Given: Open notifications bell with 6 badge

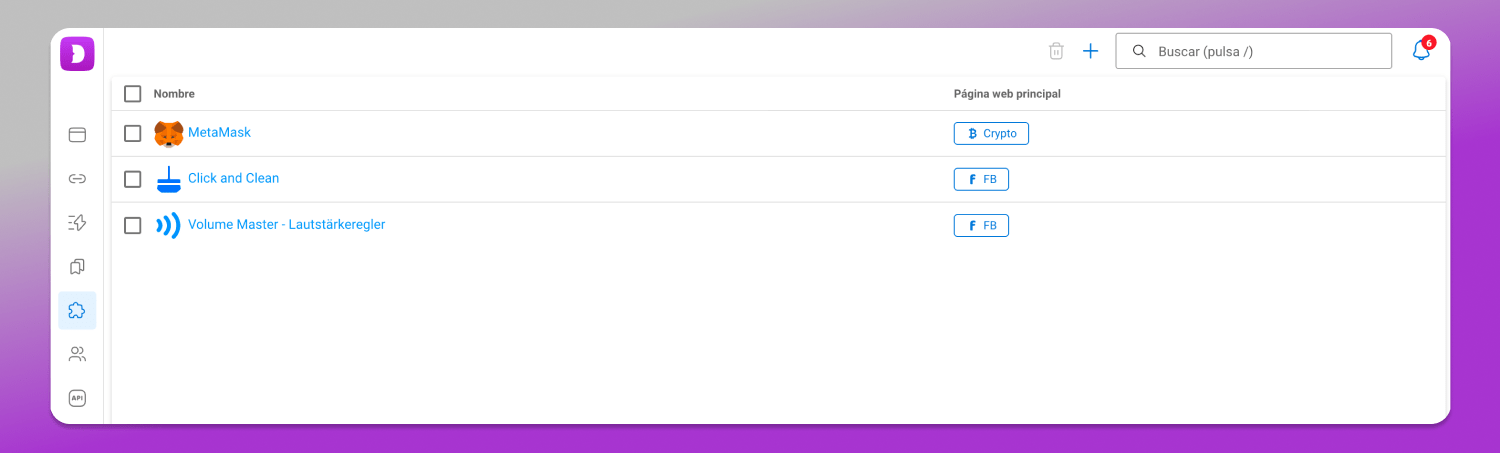Looking at the screenshot, I should (1422, 50).
